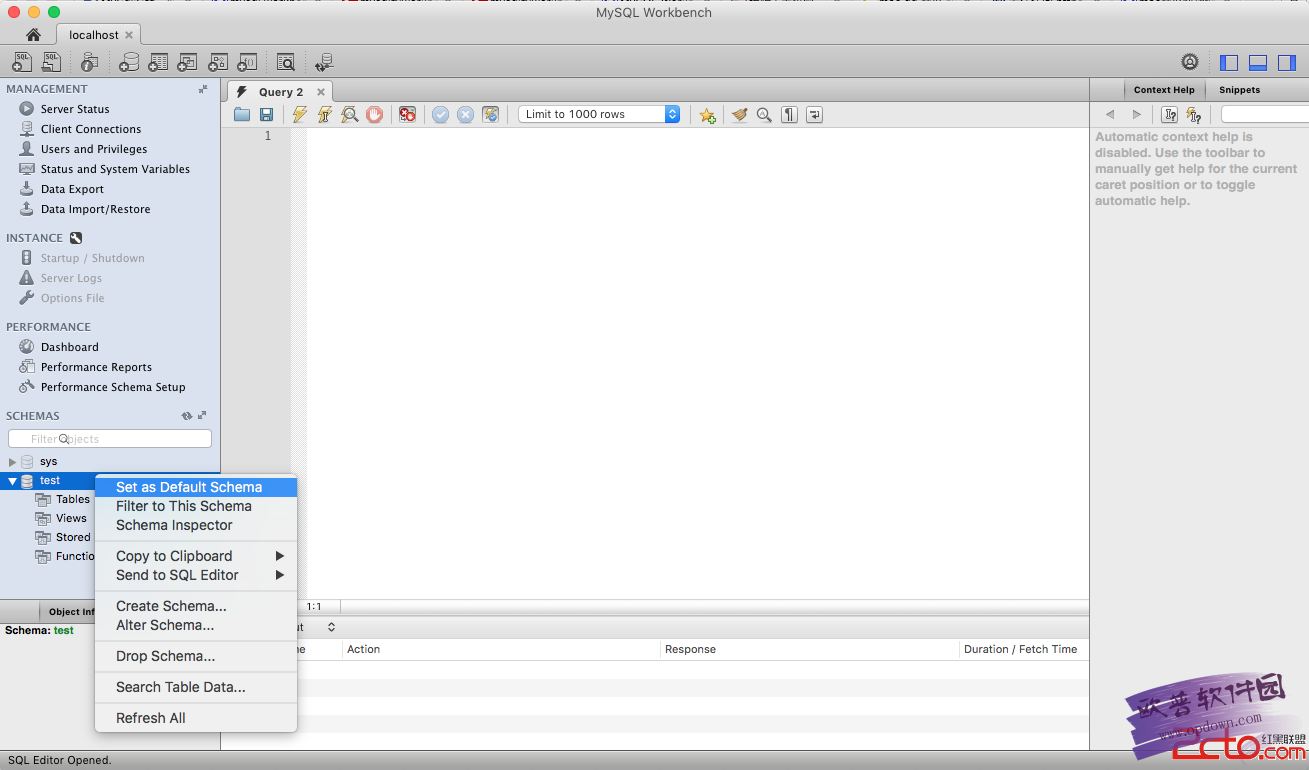Add query to snippets with the star icon

(707, 114)
